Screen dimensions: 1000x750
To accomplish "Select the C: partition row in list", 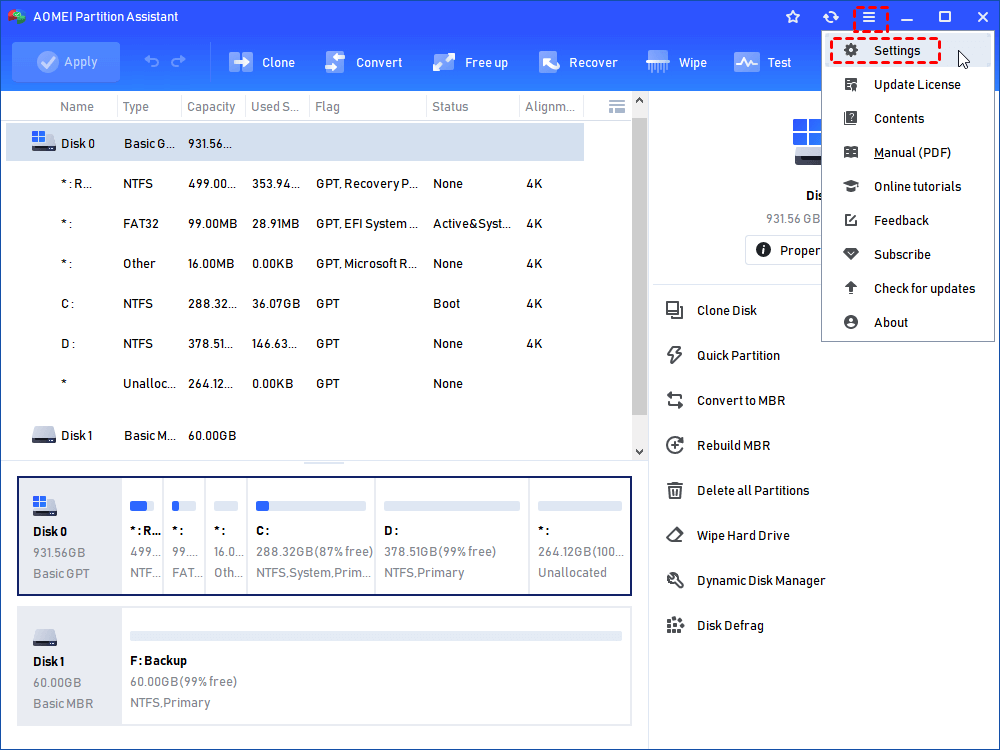I will (x=295, y=304).
